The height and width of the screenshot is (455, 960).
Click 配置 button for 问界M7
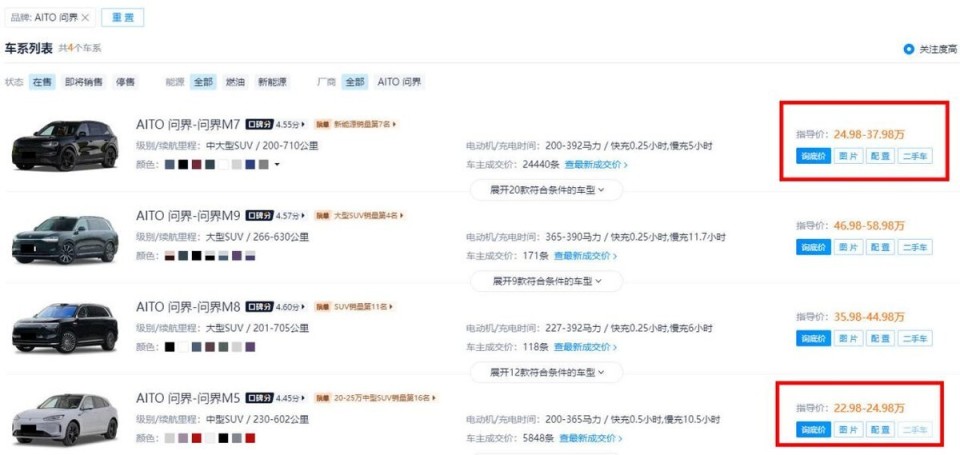880,156
